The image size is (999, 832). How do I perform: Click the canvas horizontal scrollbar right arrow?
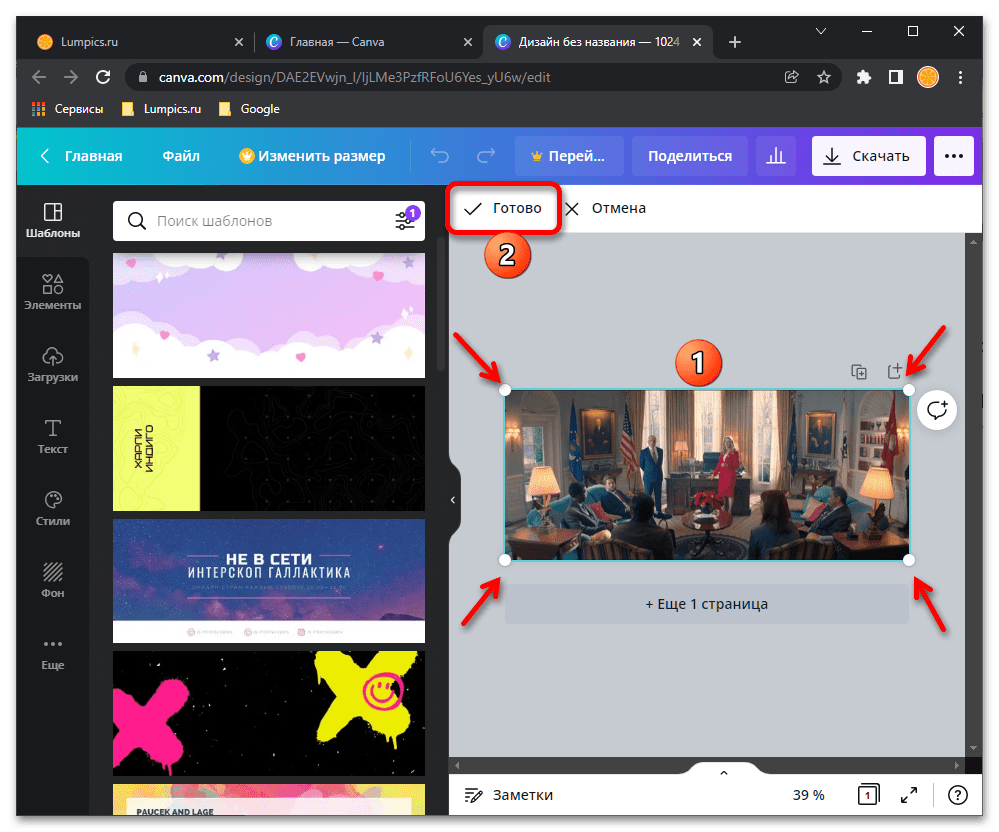click(956, 764)
